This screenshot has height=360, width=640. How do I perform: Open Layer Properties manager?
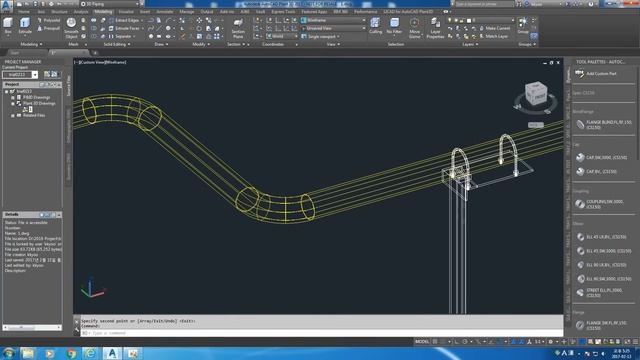[435, 28]
